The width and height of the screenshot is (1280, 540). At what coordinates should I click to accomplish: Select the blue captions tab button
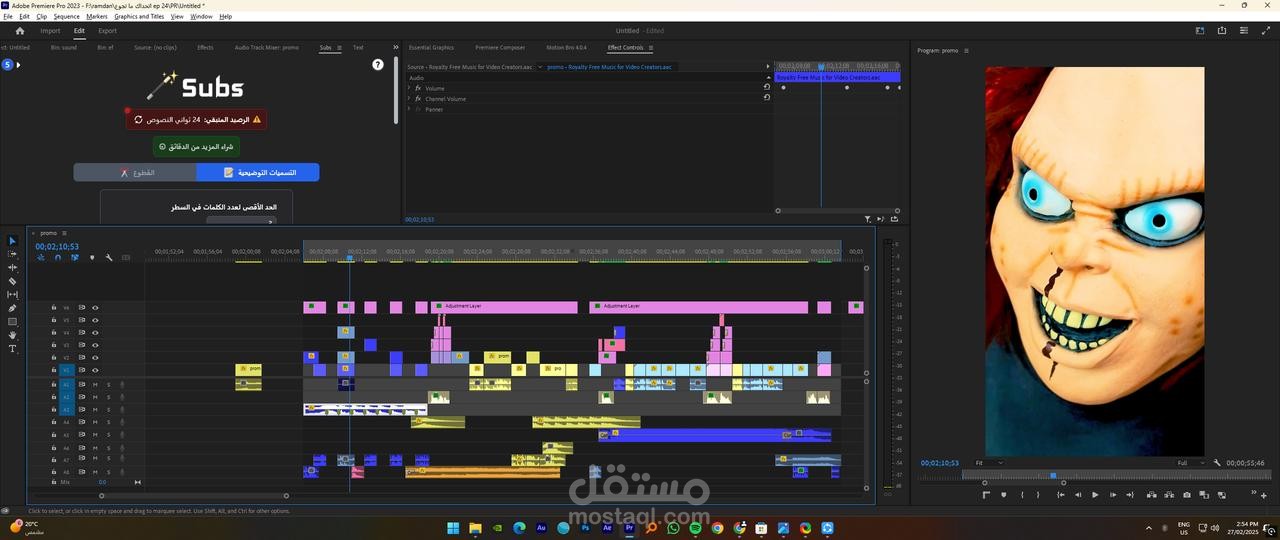[x=258, y=172]
